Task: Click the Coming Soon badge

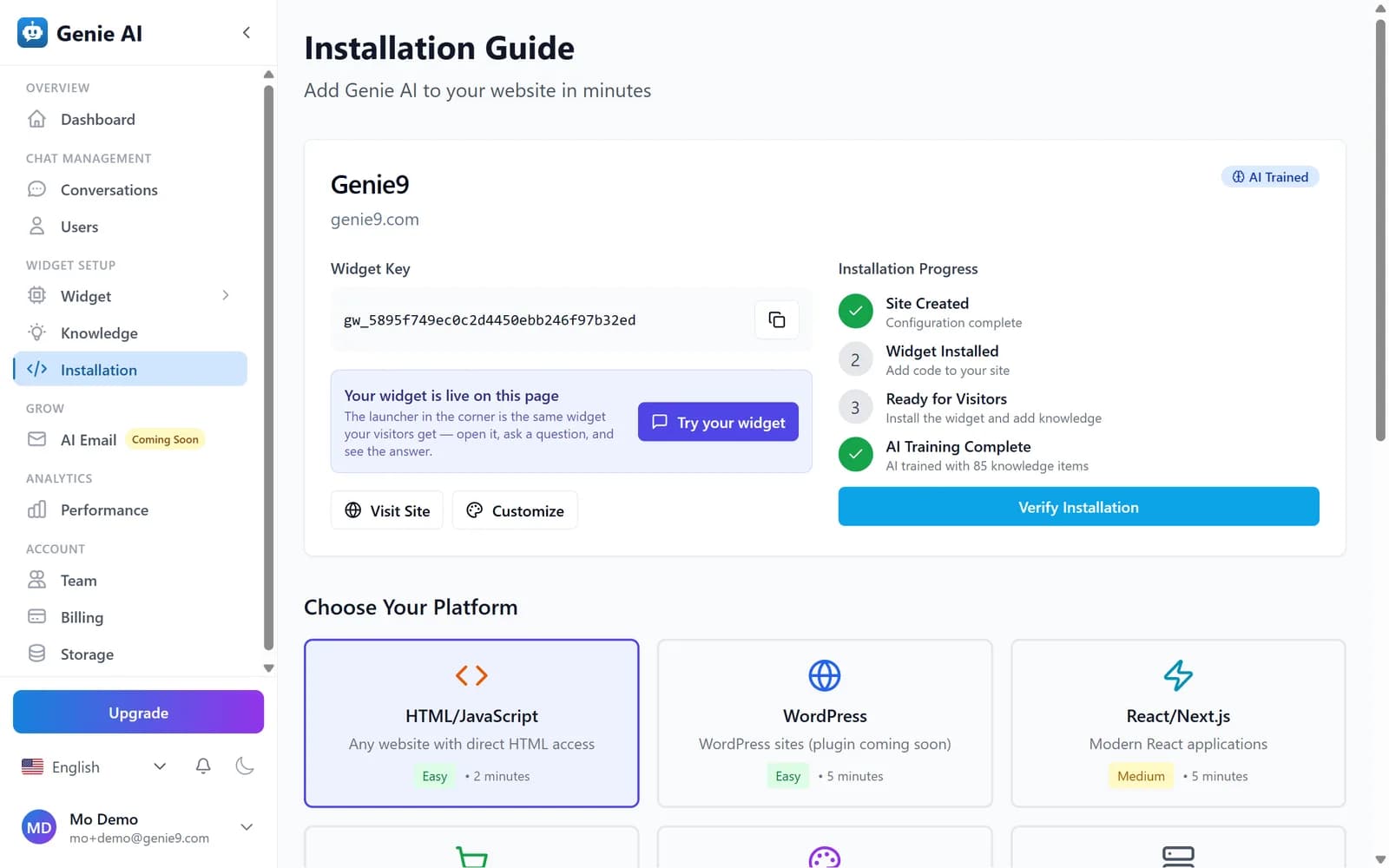Action: tap(165, 439)
